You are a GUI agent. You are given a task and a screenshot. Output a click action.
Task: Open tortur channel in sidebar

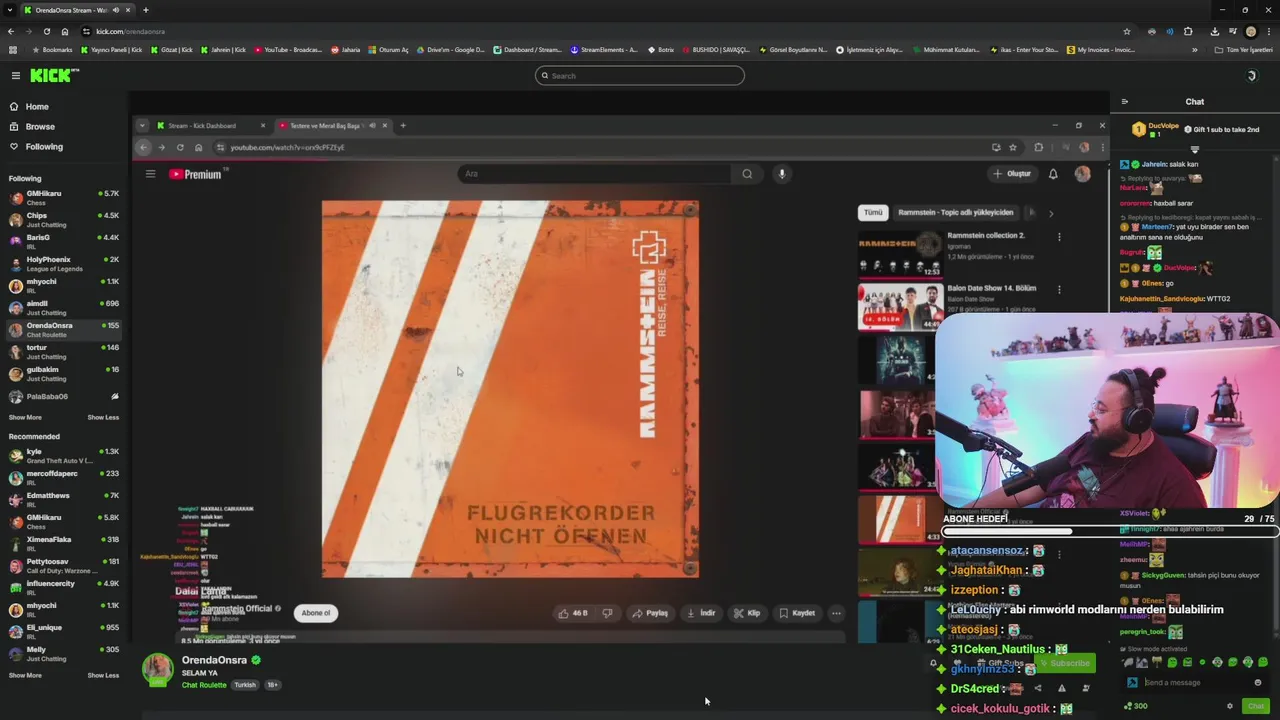coord(64,351)
